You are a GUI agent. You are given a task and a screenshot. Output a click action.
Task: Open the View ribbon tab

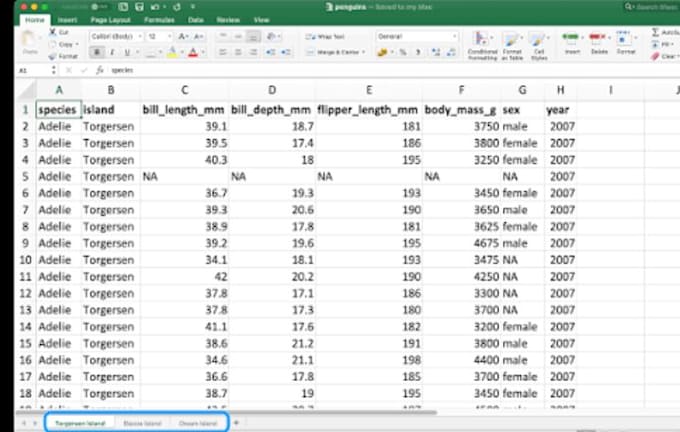tap(261, 20)
